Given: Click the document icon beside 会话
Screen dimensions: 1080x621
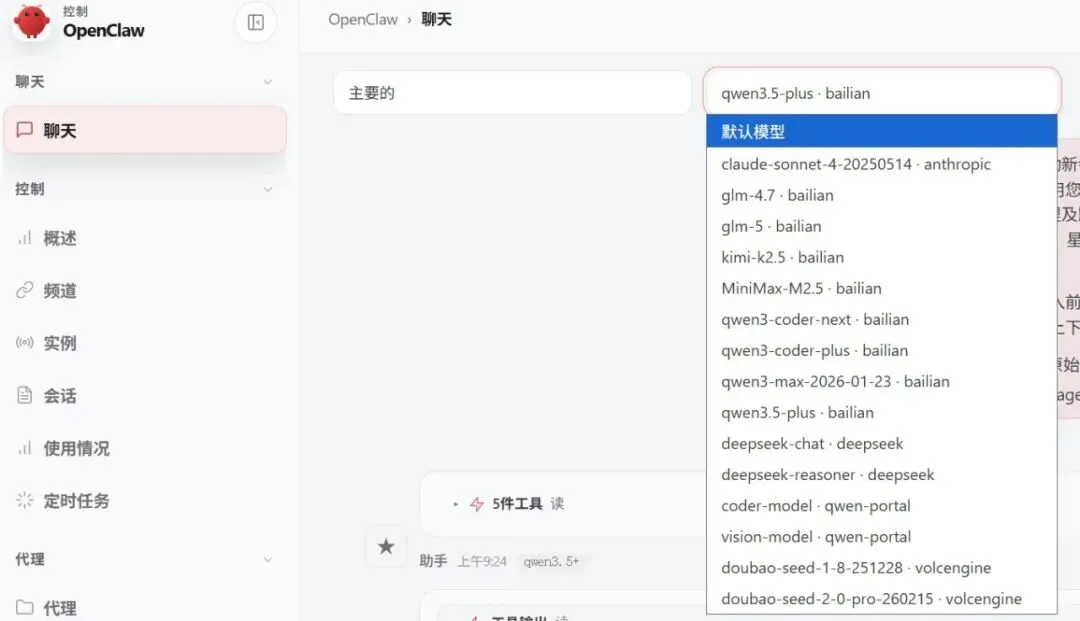Looking at the screenshot, I should 25,395.
